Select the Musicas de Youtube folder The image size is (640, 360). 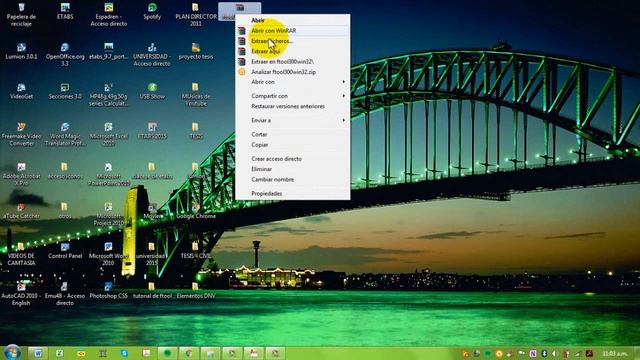point(196,94)
